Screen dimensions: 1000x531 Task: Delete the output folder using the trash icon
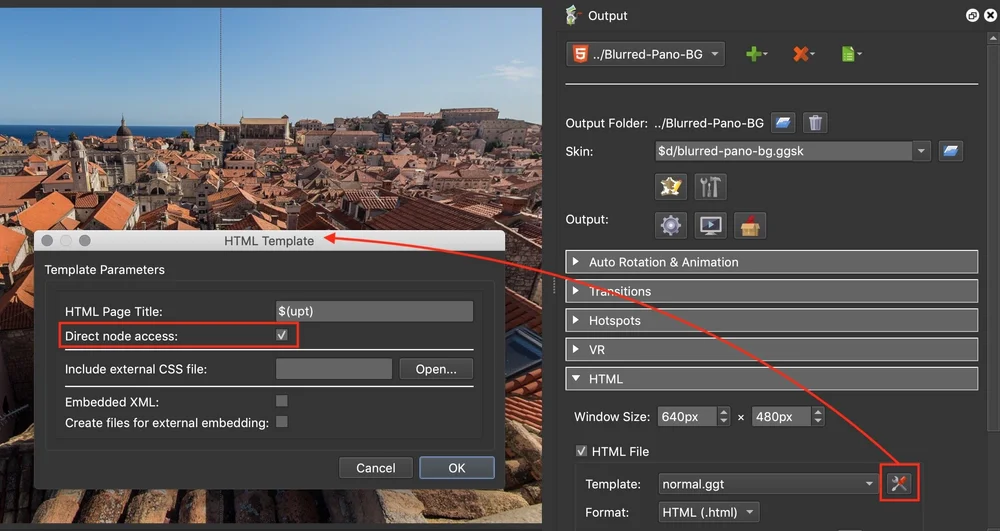(x=815, y=122)
